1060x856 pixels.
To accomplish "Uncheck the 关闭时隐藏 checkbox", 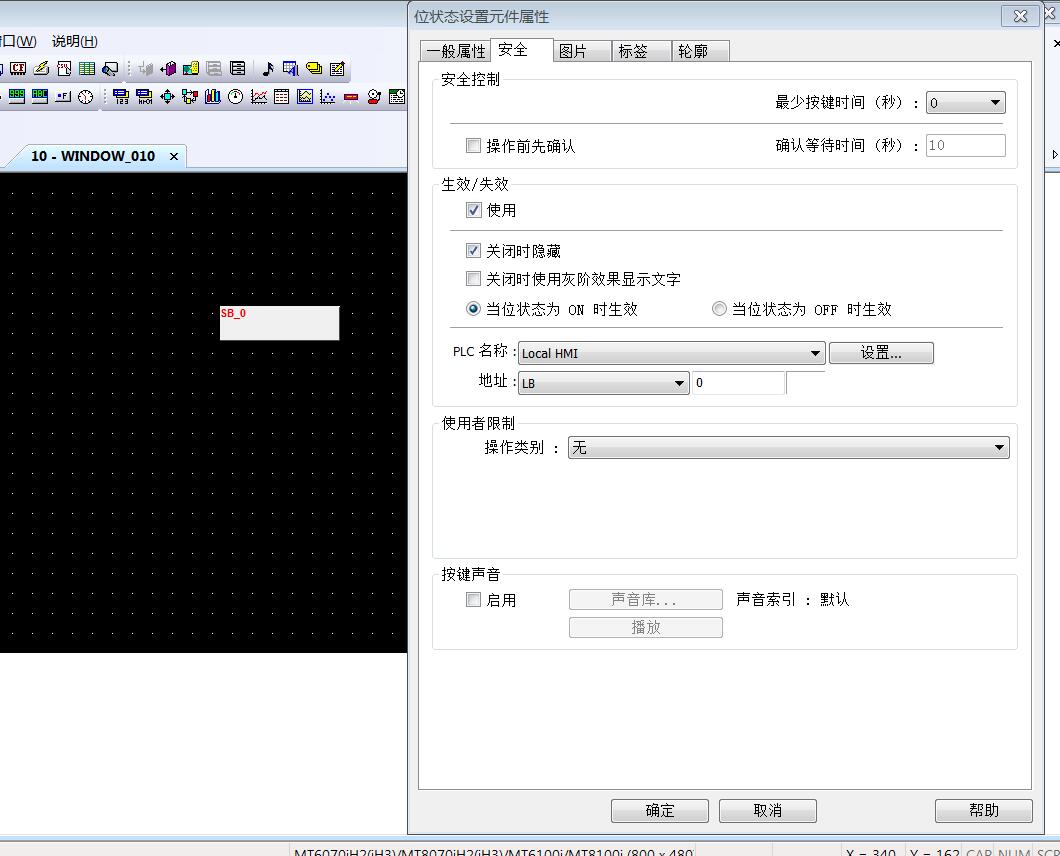I will pos(474,251).
